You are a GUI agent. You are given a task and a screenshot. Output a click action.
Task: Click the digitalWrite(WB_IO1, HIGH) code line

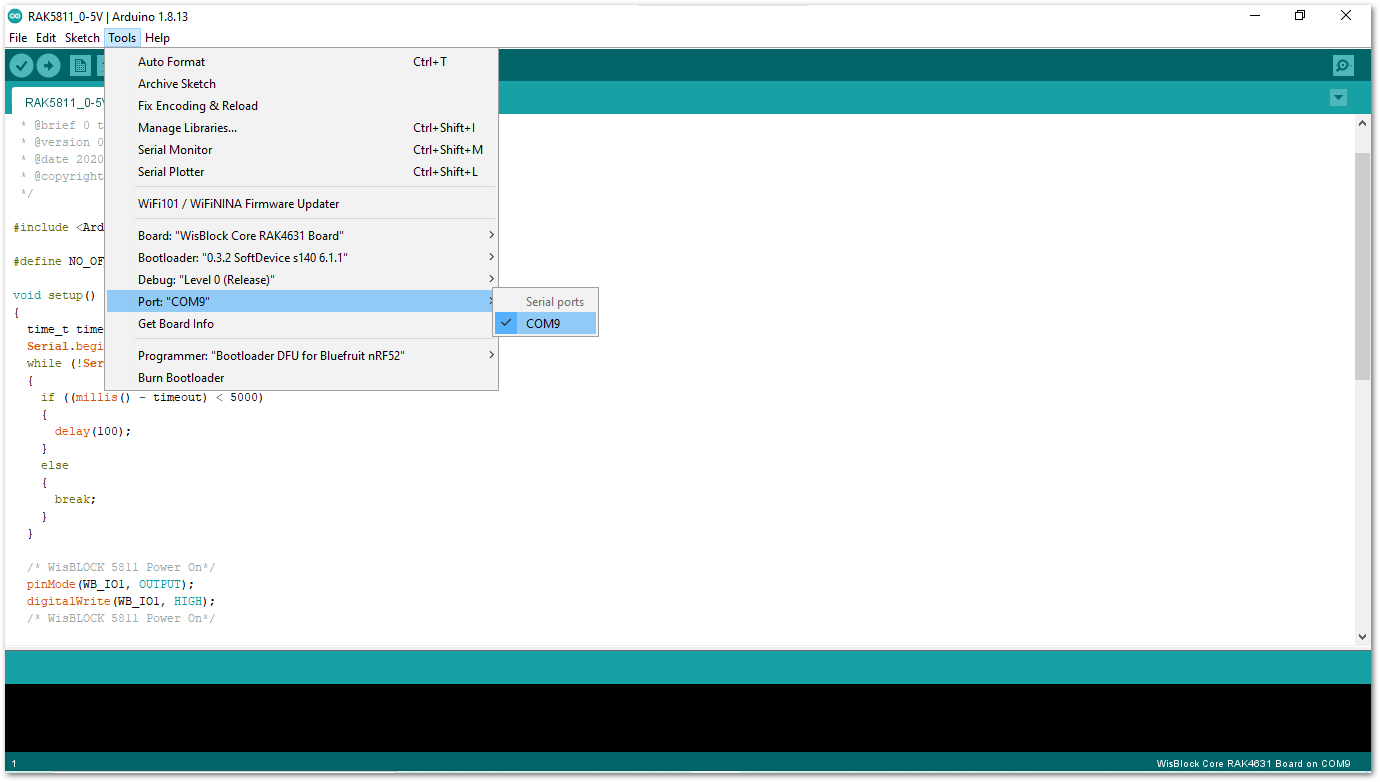pos(121,601)
